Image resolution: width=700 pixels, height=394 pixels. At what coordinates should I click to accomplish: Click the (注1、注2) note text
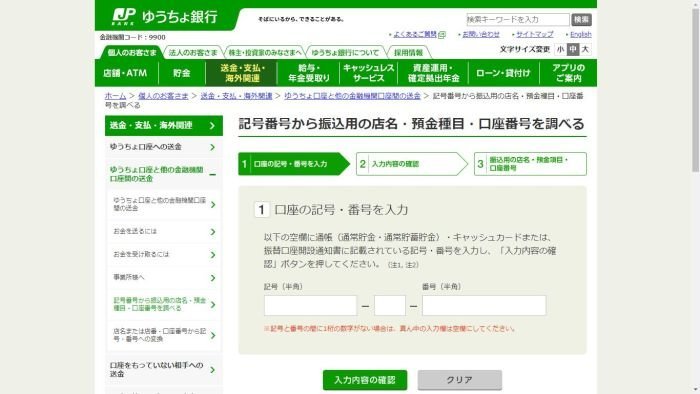tap(403, 265)
